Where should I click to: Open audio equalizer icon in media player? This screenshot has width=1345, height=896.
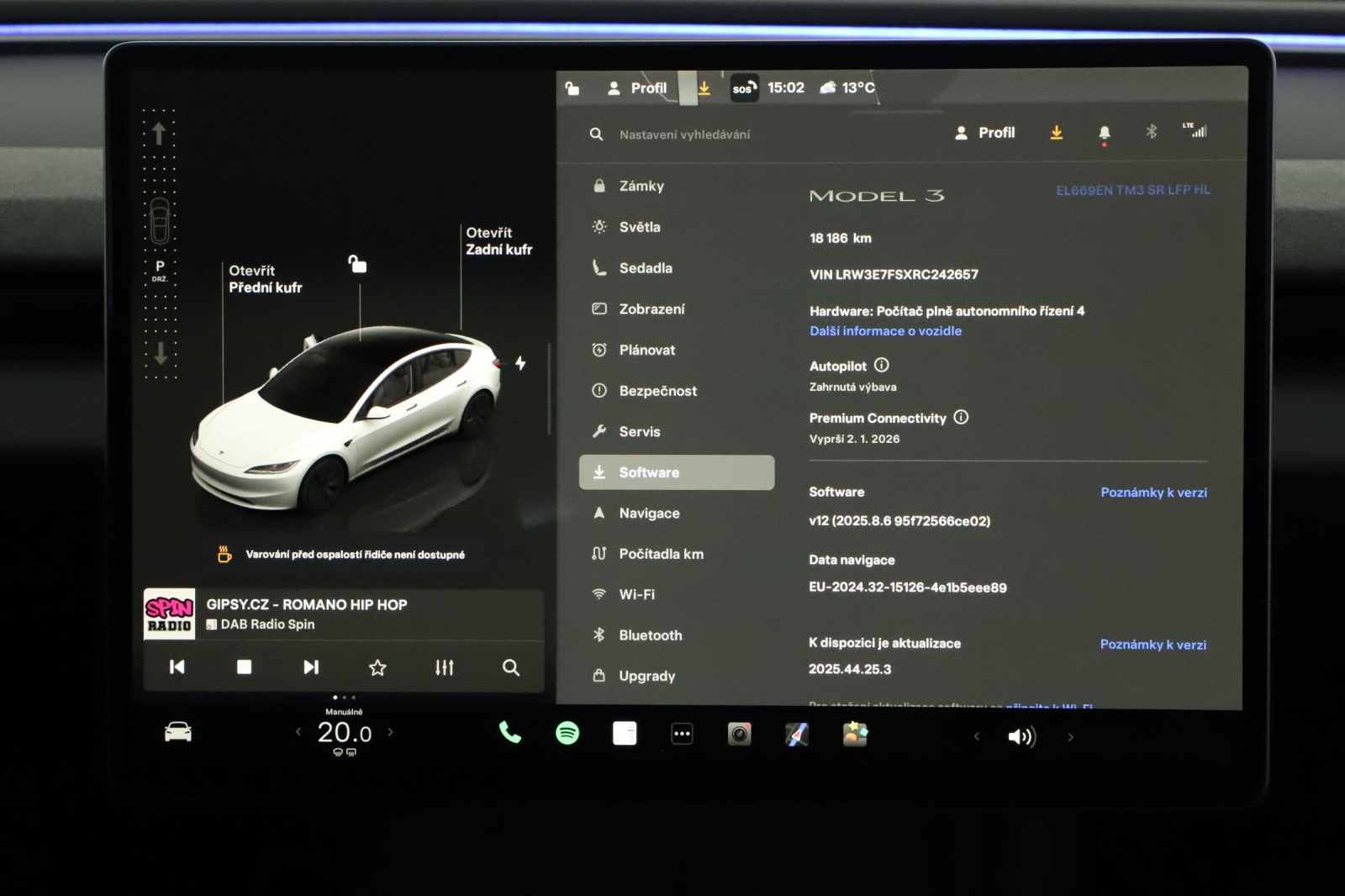pos(445,667)
